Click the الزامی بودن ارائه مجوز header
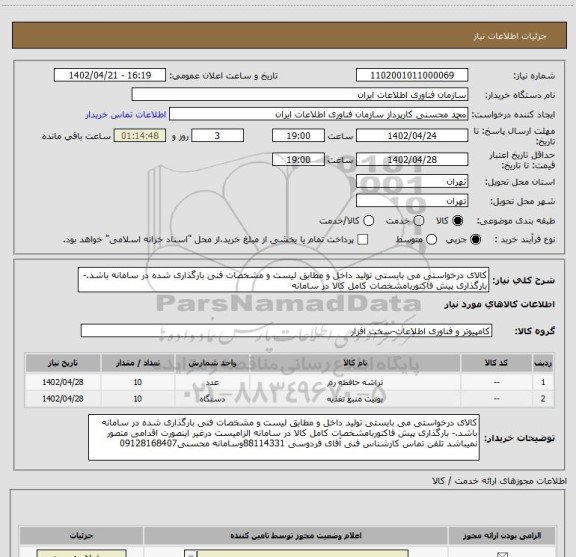576x557 pixels. pos(502,536)
